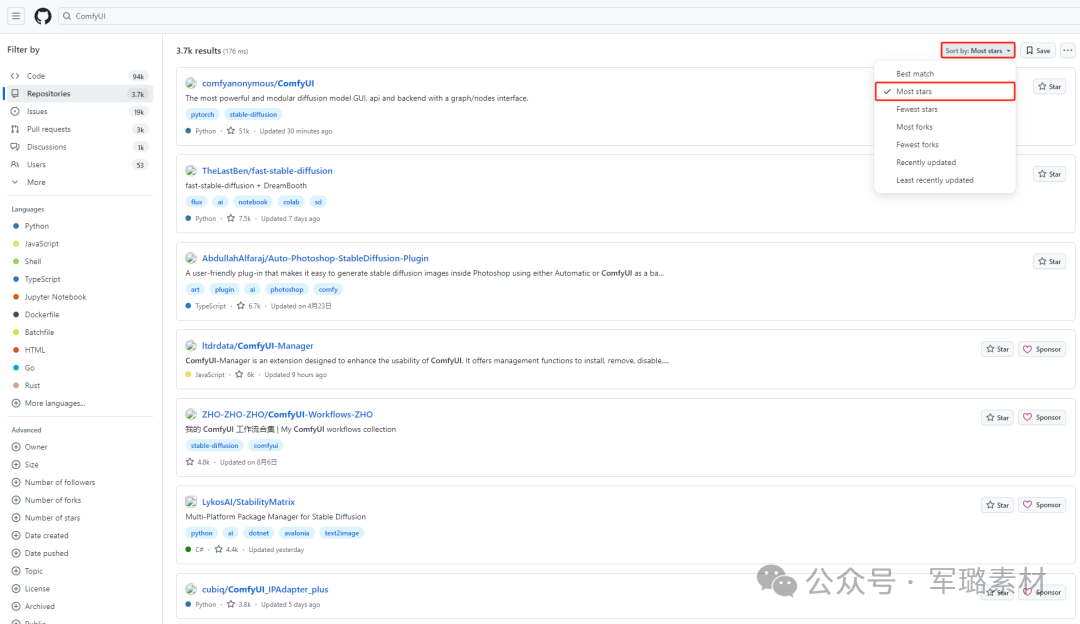Open ZHO-ZHO-ZHO/ComfyUI-Workflows-ZHO repository
Viewport: 1080px width, 624px height.
(x=287, y=415)
